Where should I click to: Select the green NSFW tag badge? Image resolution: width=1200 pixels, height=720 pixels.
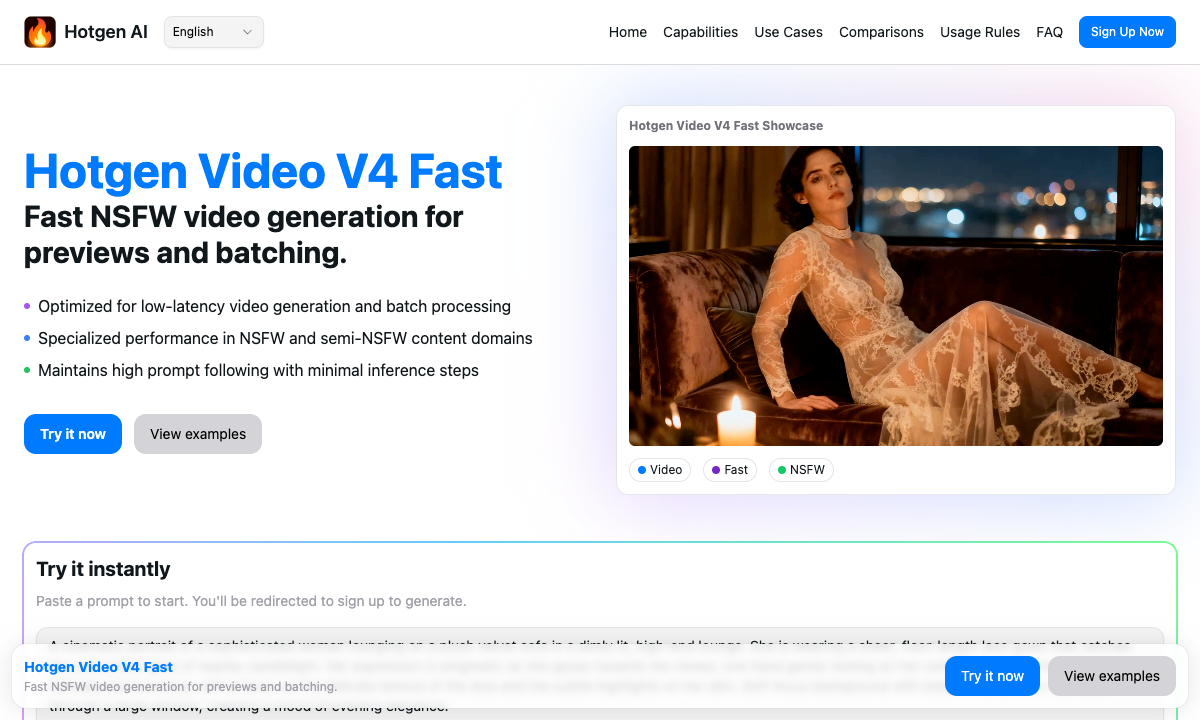pyautogui.click(x=801, y=470)
